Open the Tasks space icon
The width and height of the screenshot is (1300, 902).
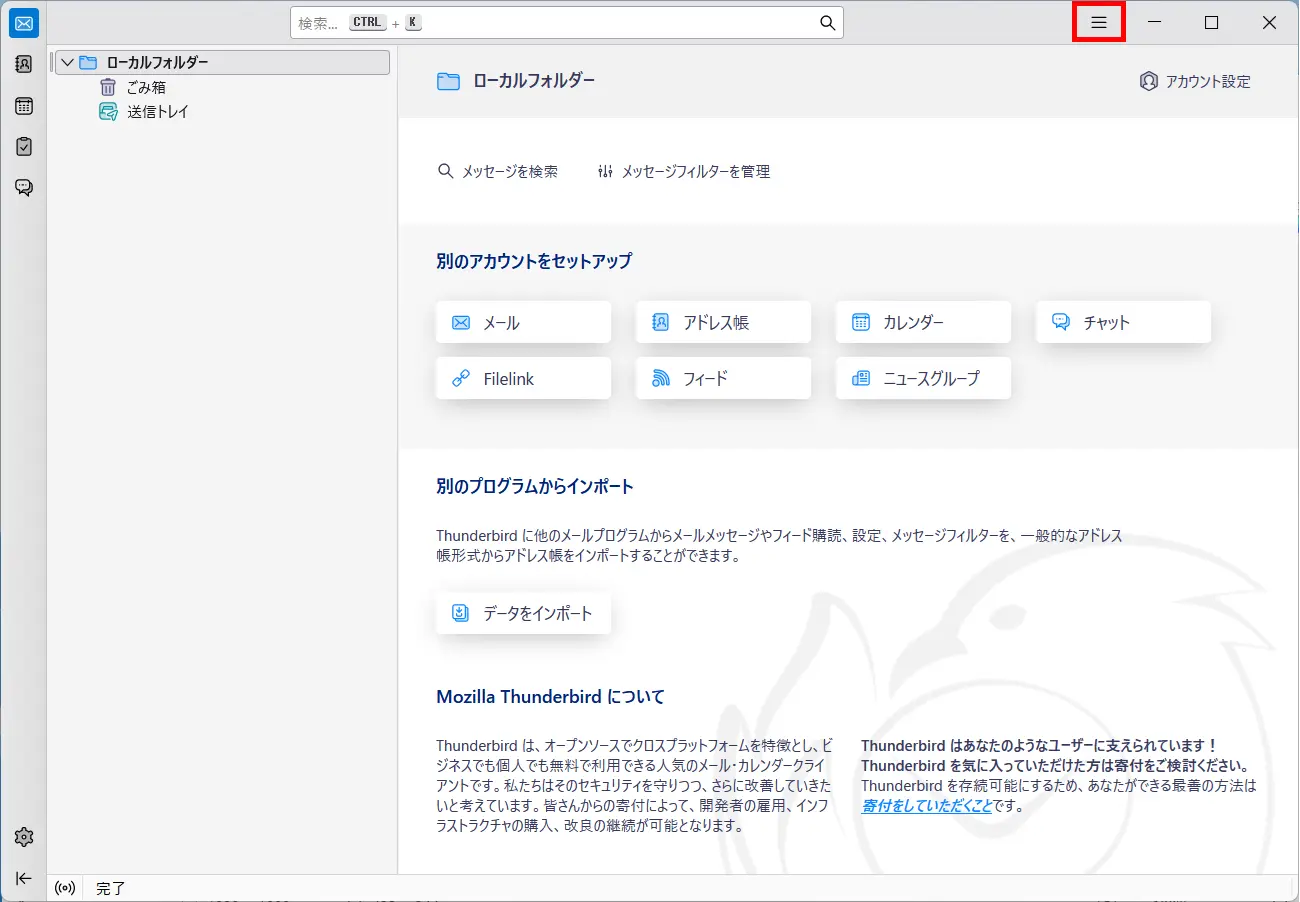coord(24,147)
